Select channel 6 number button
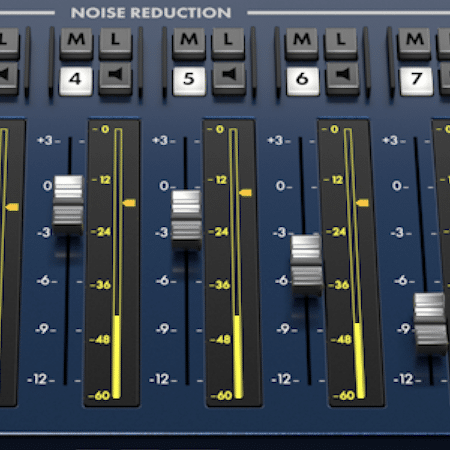450x450 pixels. click(303, 81)
